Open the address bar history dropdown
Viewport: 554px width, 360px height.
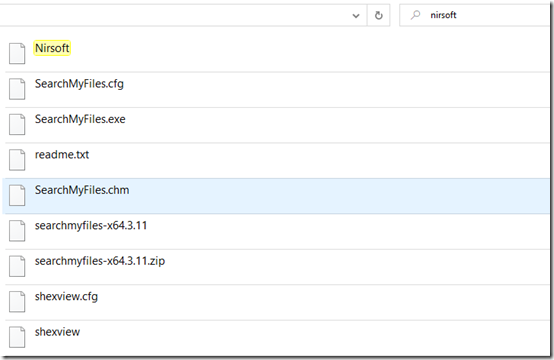click(x=356, y=16)
